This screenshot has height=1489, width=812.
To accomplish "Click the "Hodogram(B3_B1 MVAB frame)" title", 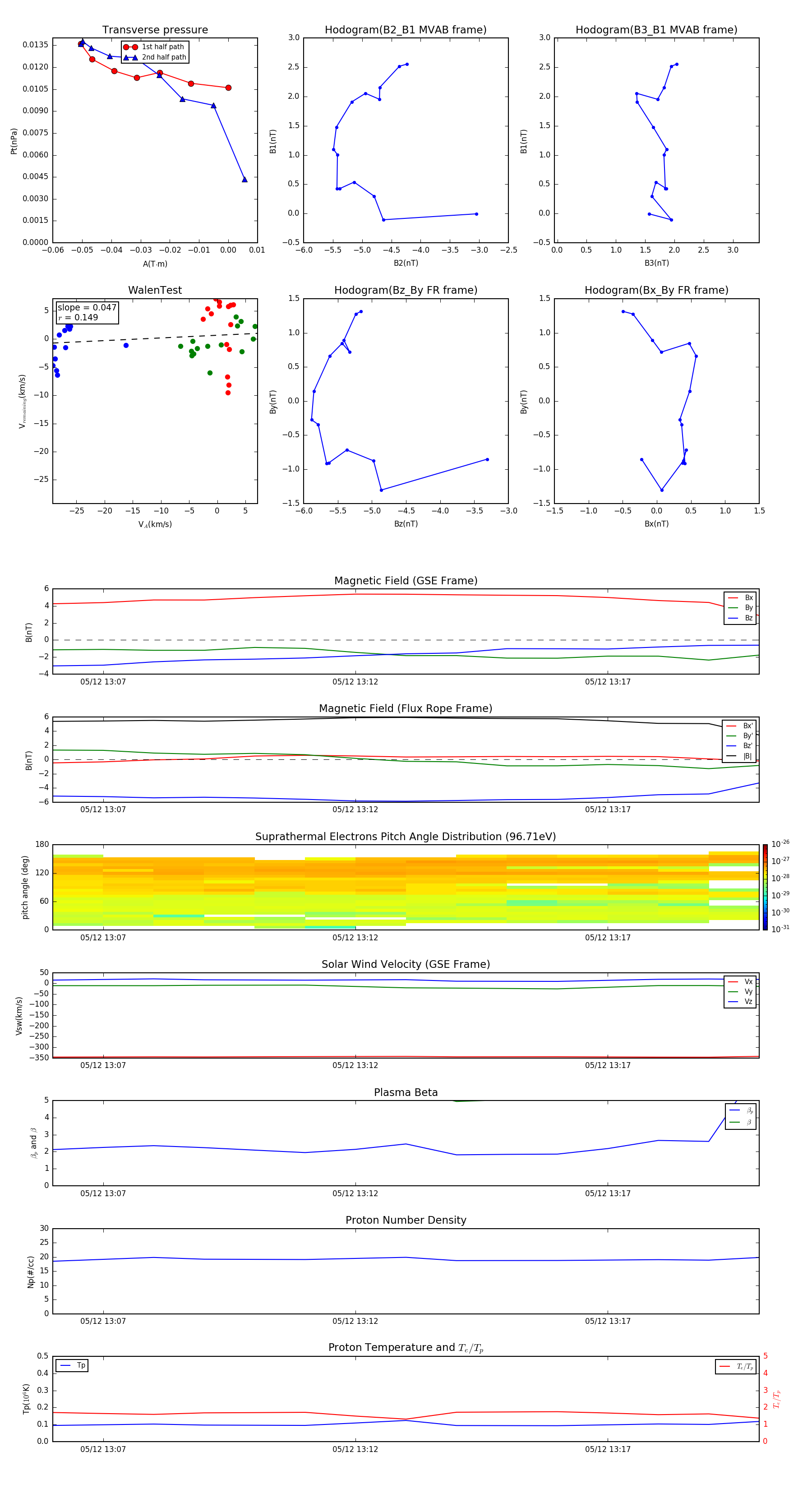I will coord(656,30).
